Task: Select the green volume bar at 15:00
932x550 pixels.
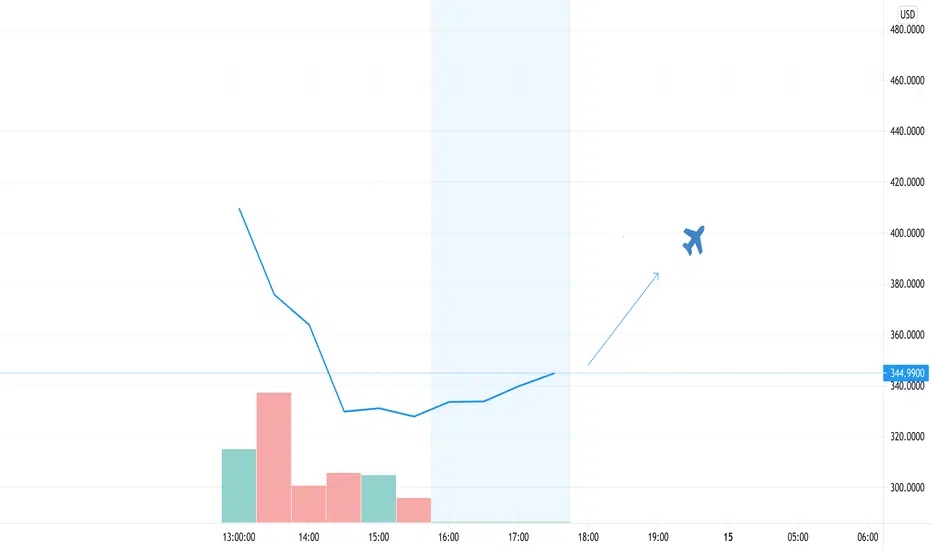Action: tap(379, 498)
